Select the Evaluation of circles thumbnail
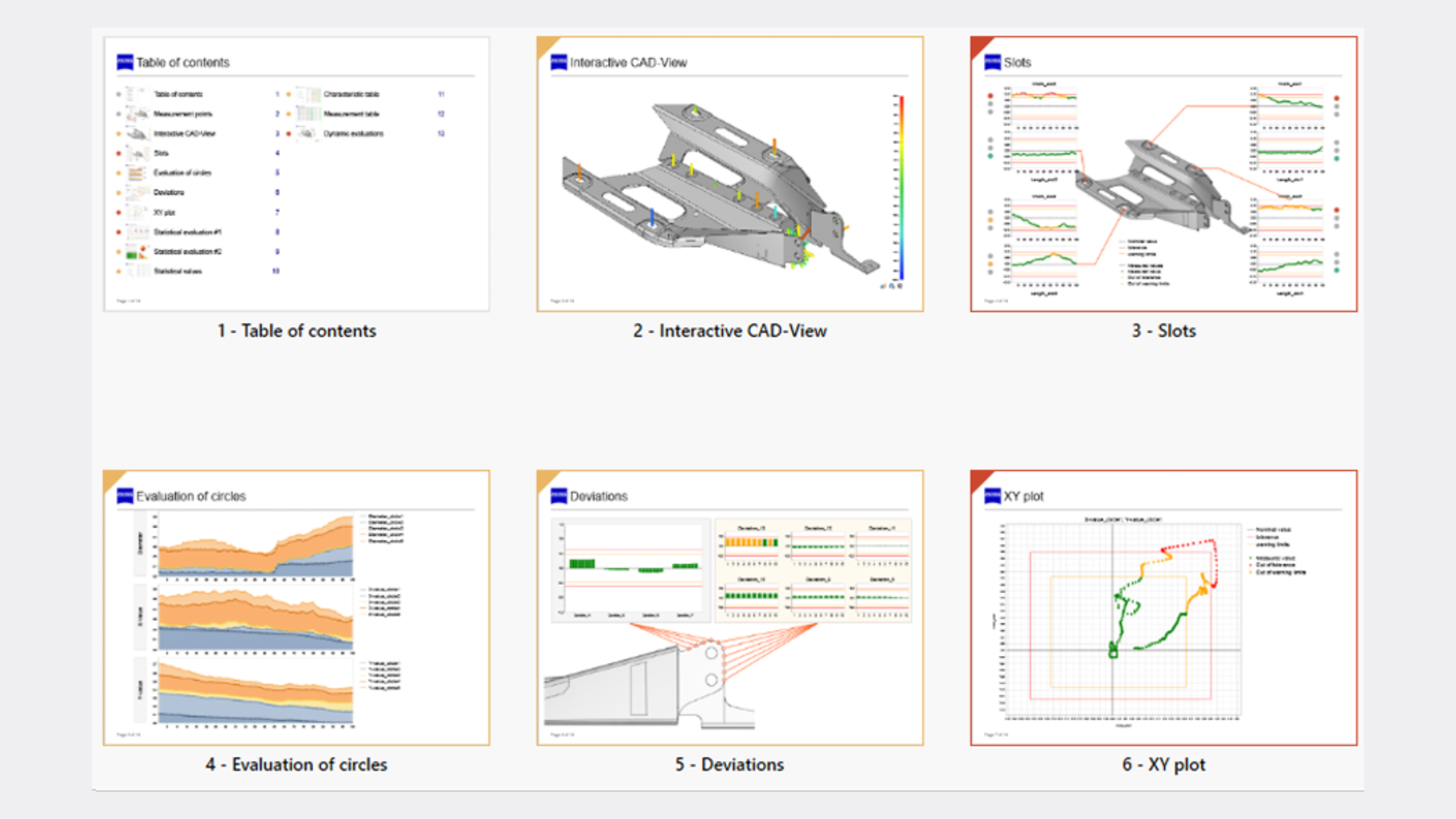 (x=296, y=608)
